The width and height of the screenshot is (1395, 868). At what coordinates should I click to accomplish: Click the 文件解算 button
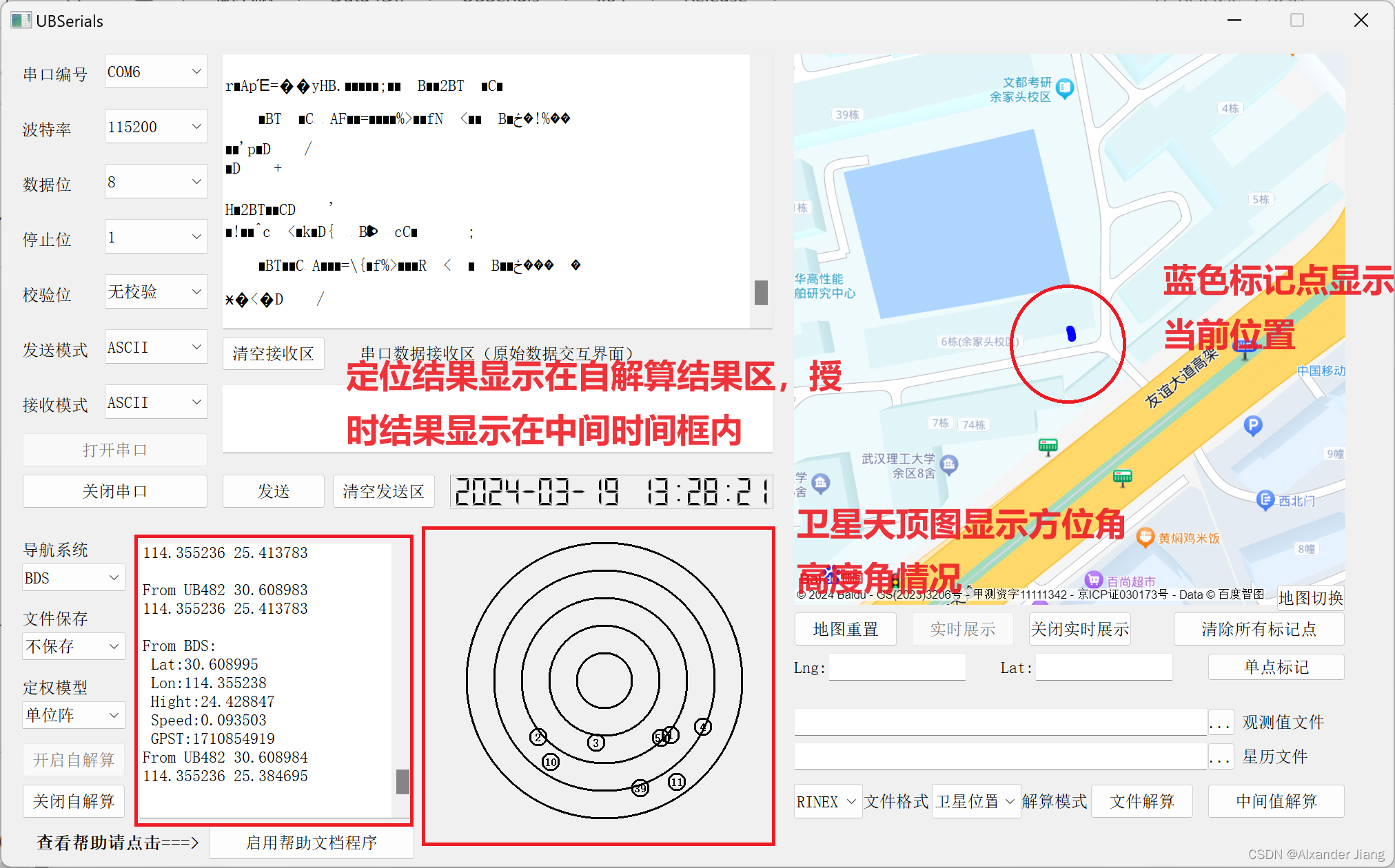point(1142,801)
